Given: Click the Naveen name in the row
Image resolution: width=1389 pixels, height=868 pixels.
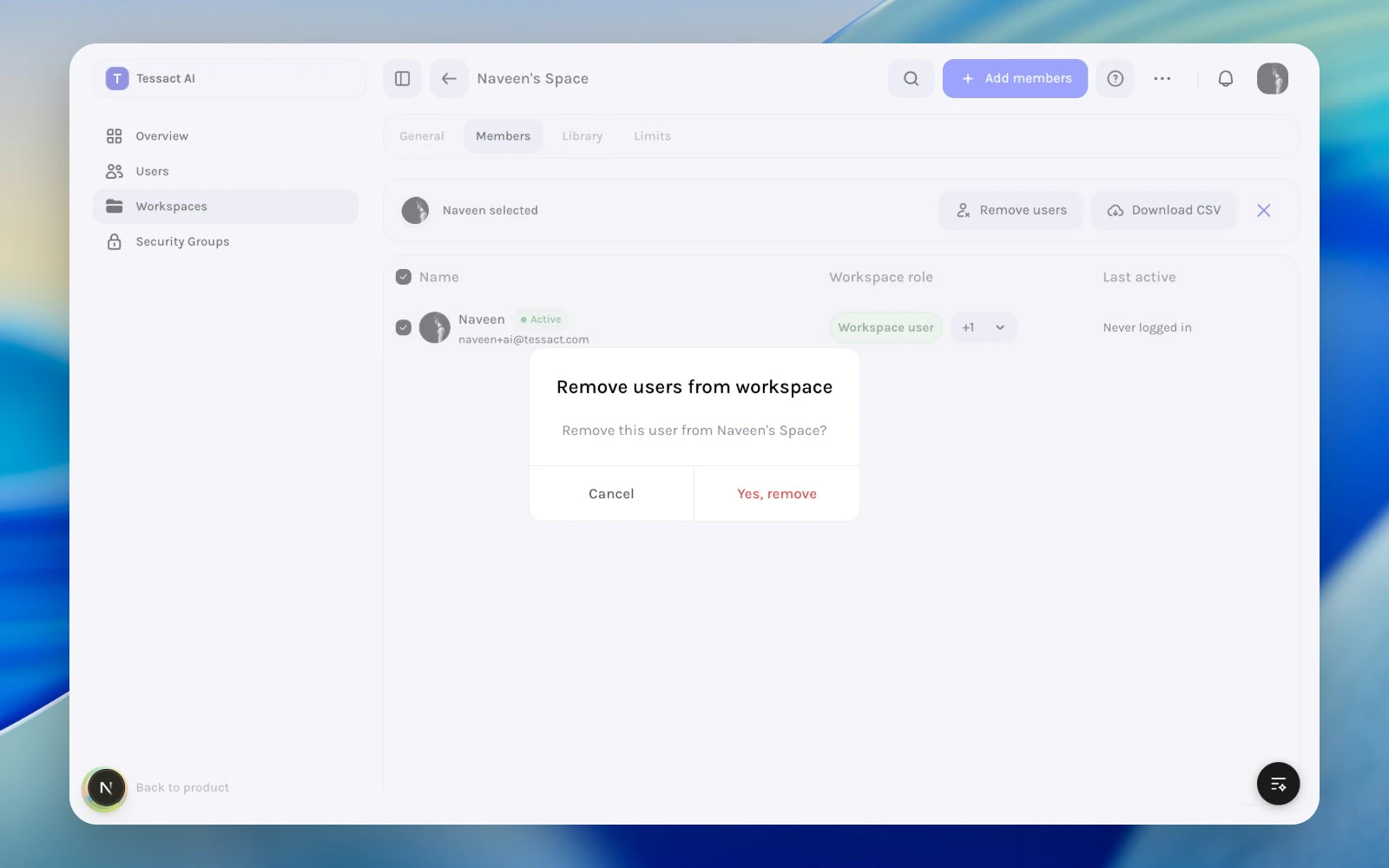Looking at the screenshot, I should click(x=482, y=319).
